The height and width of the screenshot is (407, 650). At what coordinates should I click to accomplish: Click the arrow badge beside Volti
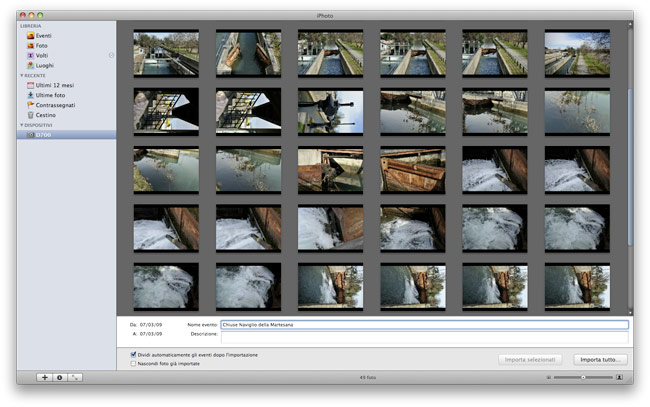click(x=111, y=55)
